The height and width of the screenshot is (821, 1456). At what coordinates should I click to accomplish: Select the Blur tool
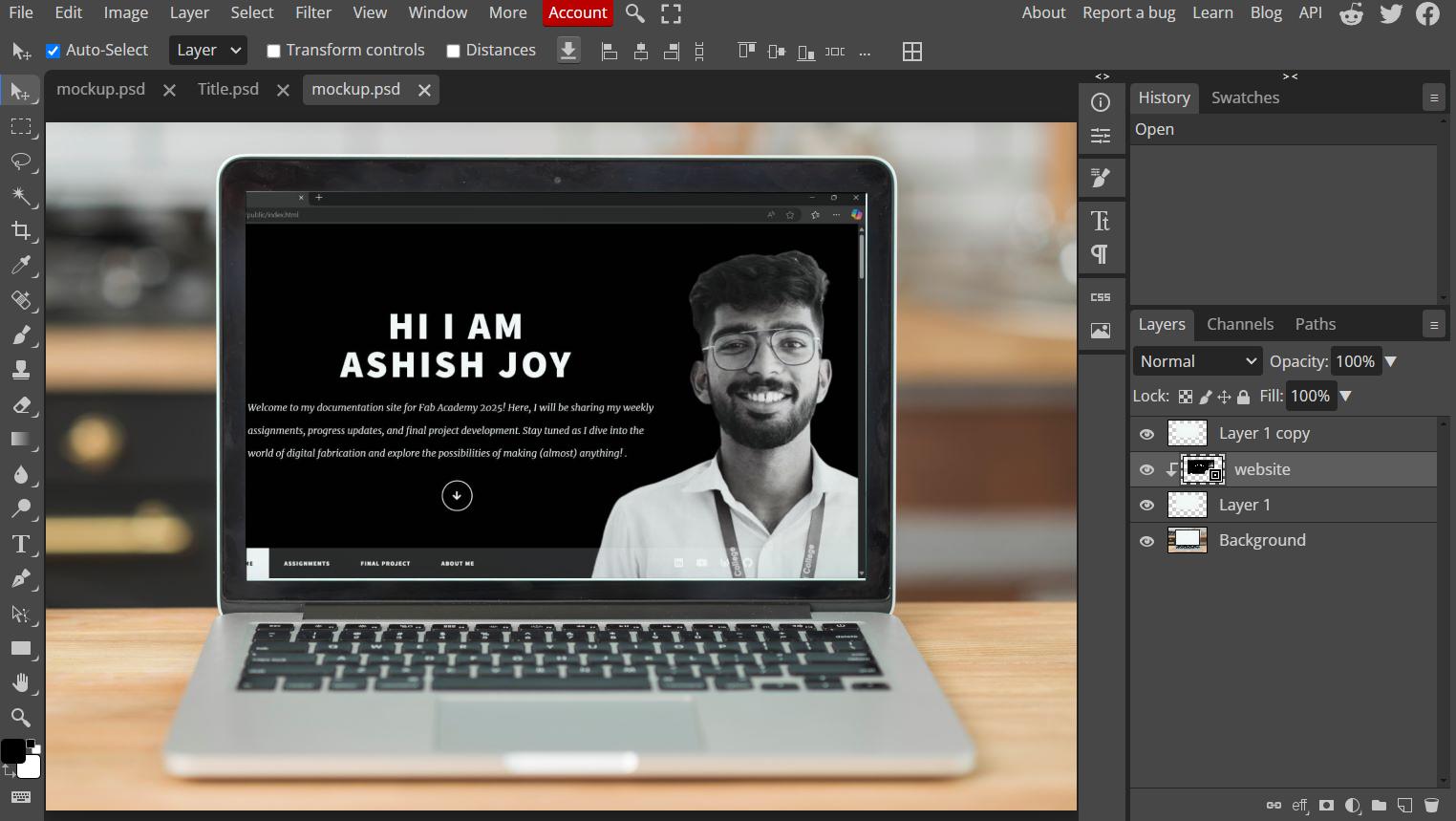pyautogui.click(x=20, y=474)
